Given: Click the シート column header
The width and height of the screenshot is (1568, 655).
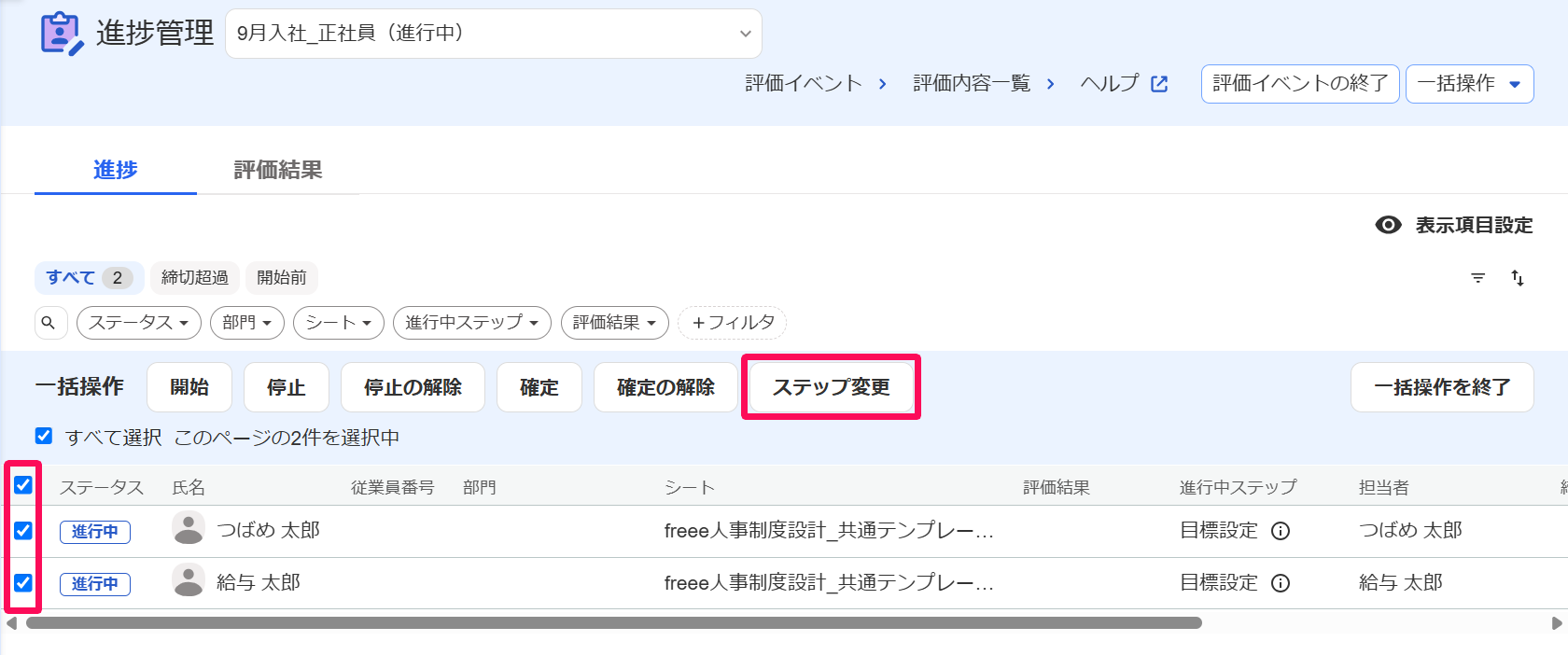Looking at the screenshot, I should pos(690,487).
